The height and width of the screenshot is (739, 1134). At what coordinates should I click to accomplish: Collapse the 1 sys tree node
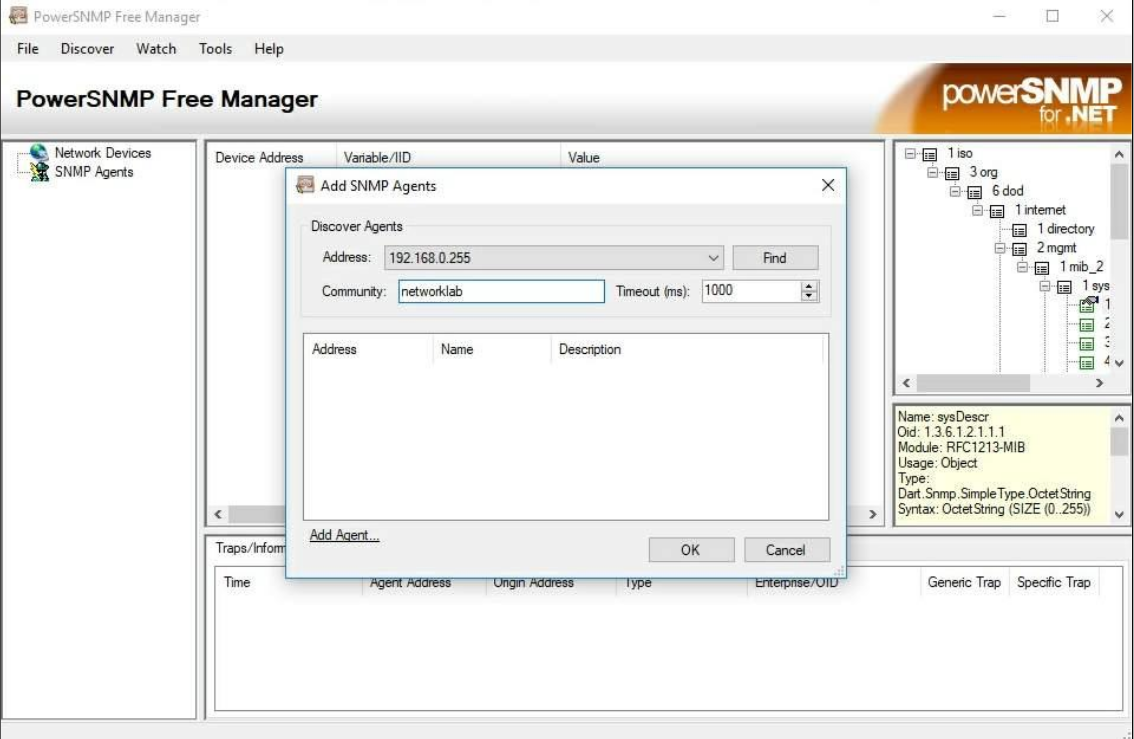1045,286
